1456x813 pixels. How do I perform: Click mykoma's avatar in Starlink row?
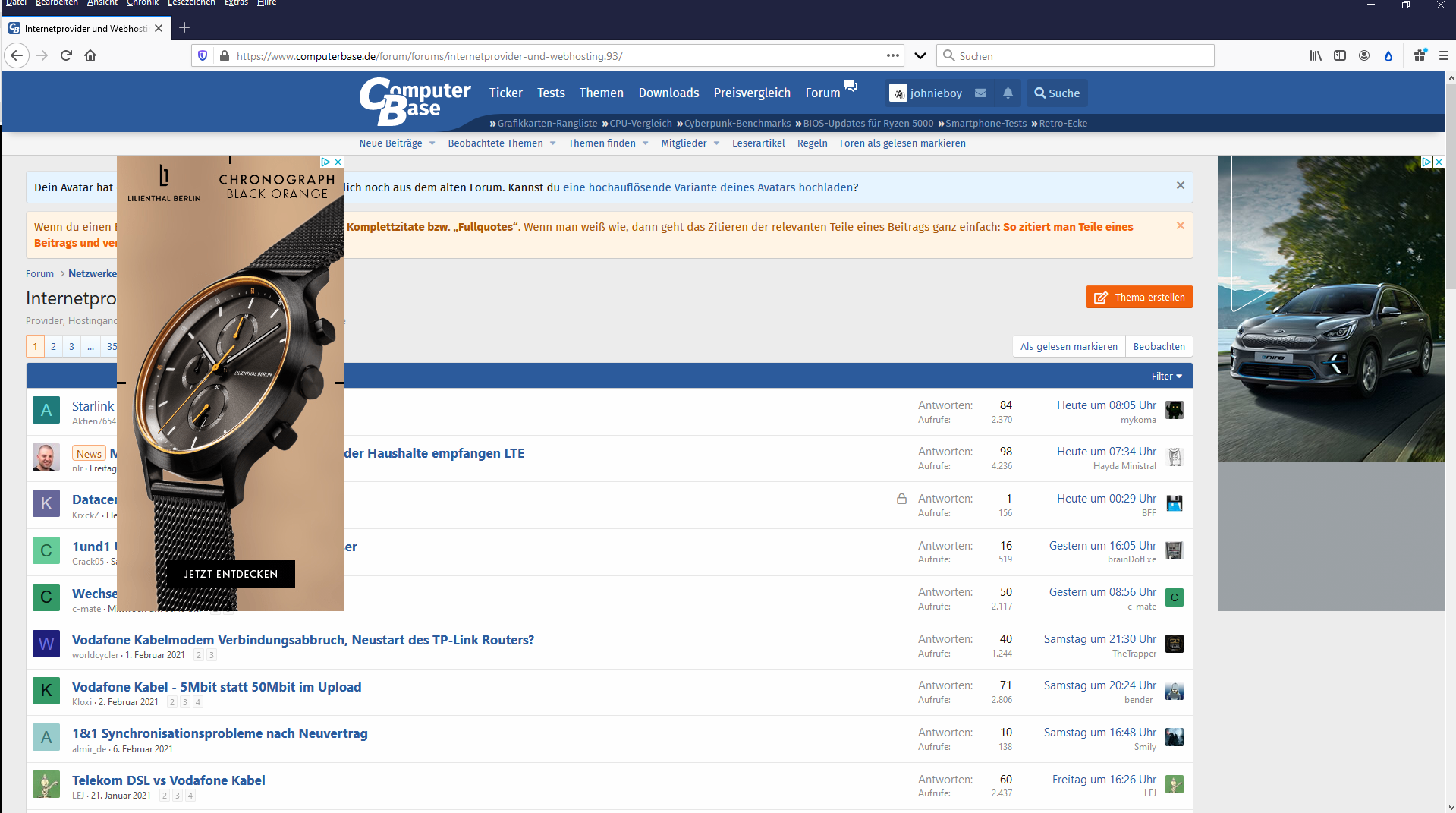[x=1175, y=410]
